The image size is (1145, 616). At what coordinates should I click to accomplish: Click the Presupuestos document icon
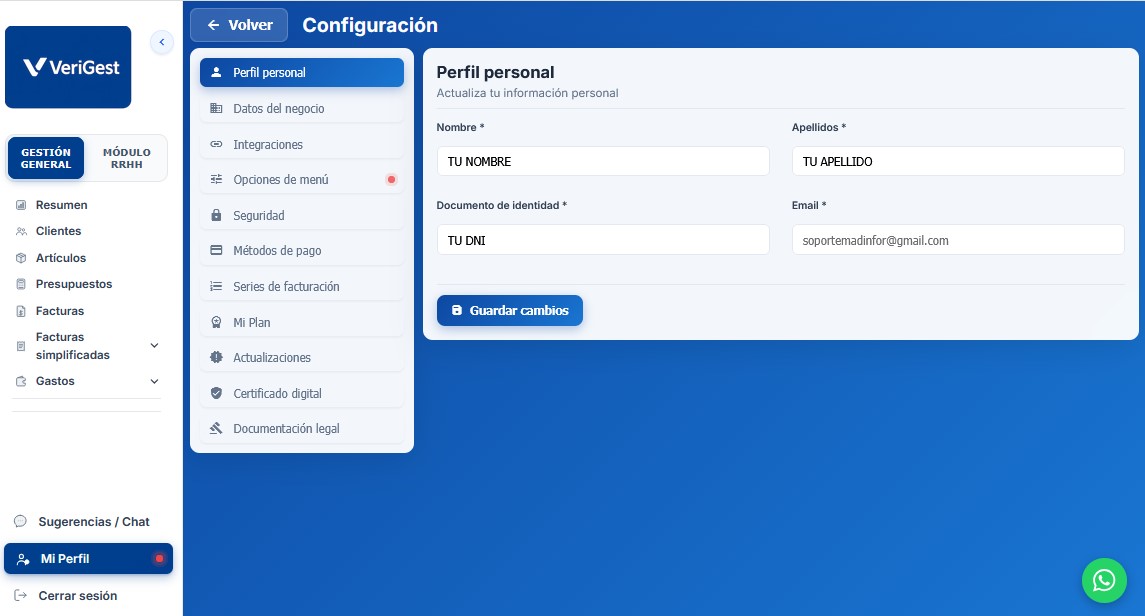coord(21,284)
